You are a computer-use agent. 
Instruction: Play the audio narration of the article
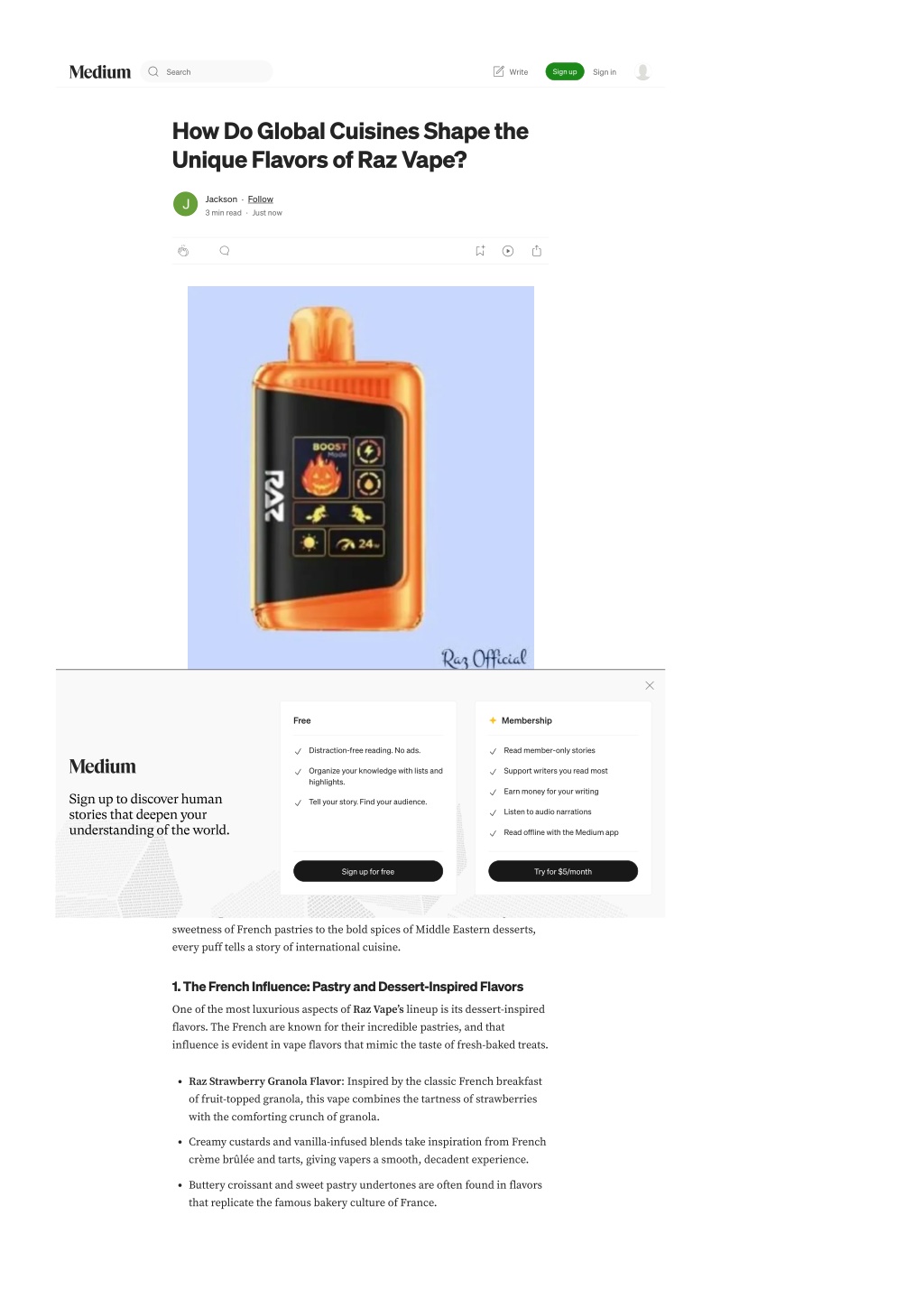[x=508, y=251]
